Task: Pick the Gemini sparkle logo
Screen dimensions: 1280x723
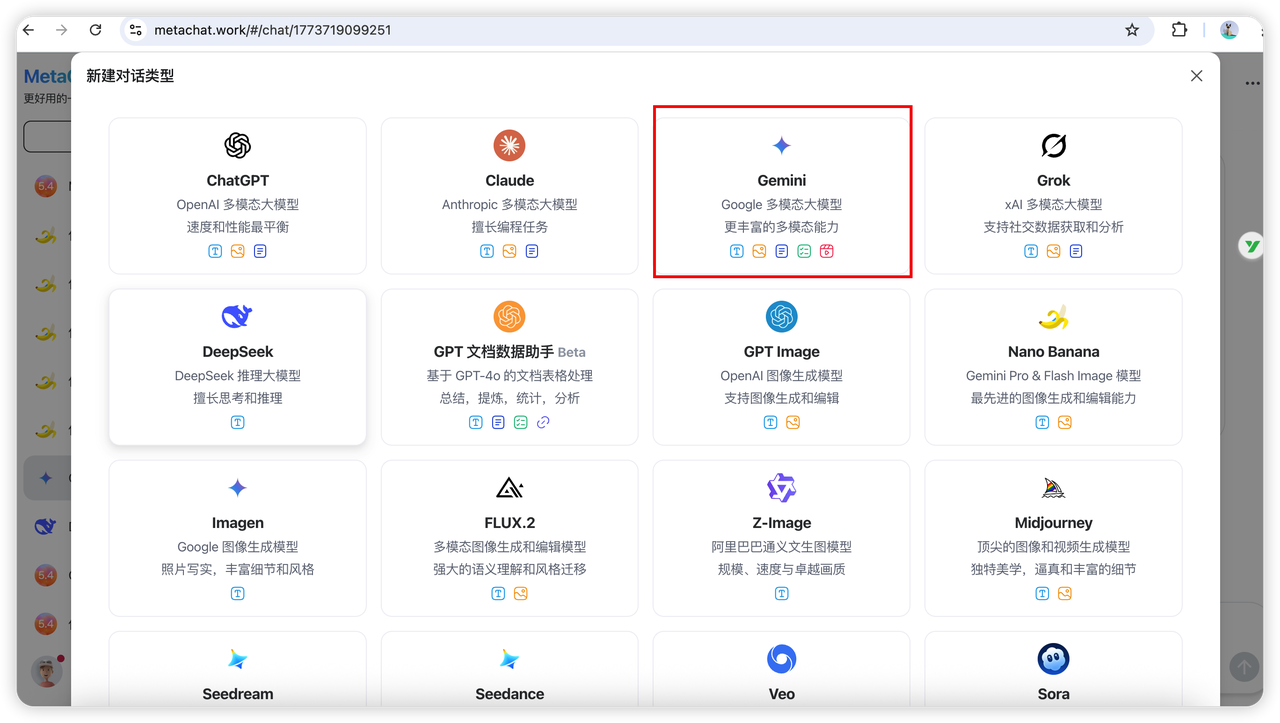Action: click(782, 146)
